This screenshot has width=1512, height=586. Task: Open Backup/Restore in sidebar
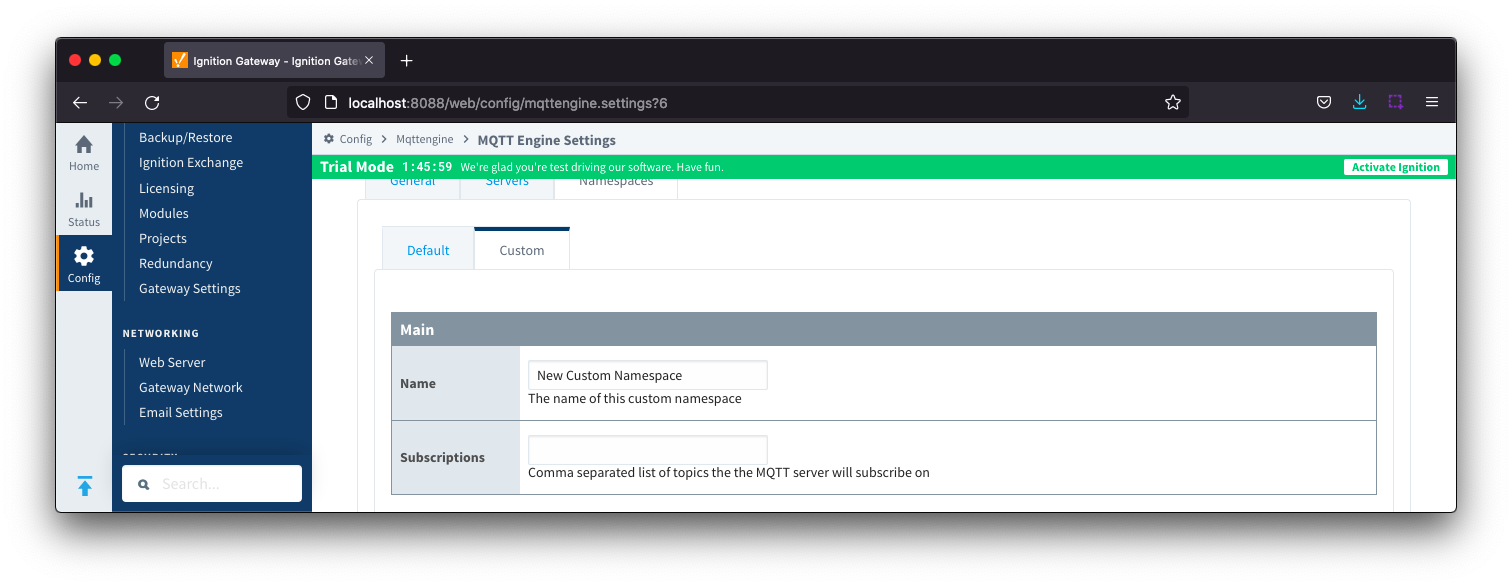pyautogui.click(x=185, y=137)
